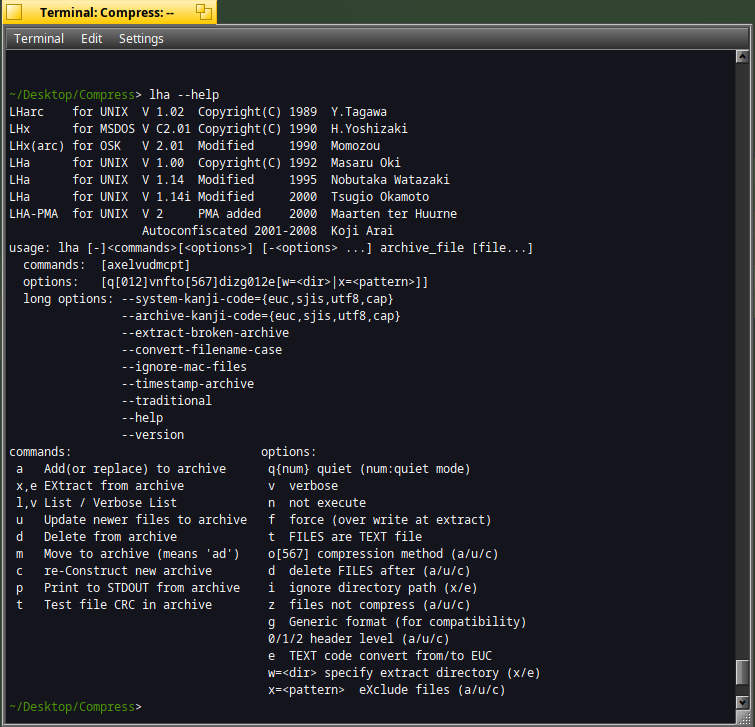The image size is (755, 727).
Task: Click the zoom box in title tab
Action: click(204, 12)
